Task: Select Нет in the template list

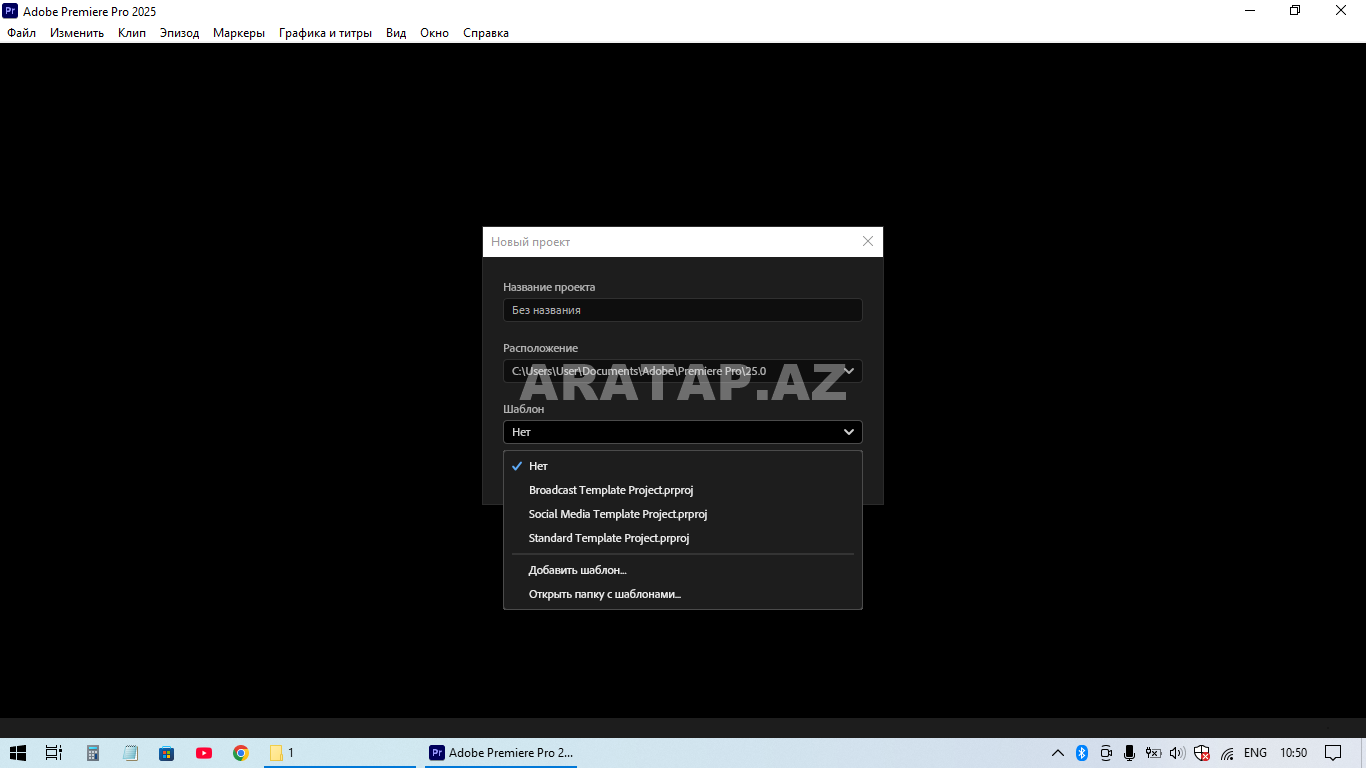Action: pos(682,466)
